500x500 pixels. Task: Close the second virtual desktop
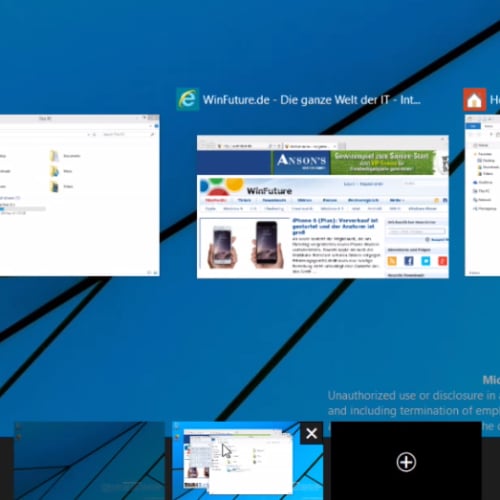pos(312,433)
